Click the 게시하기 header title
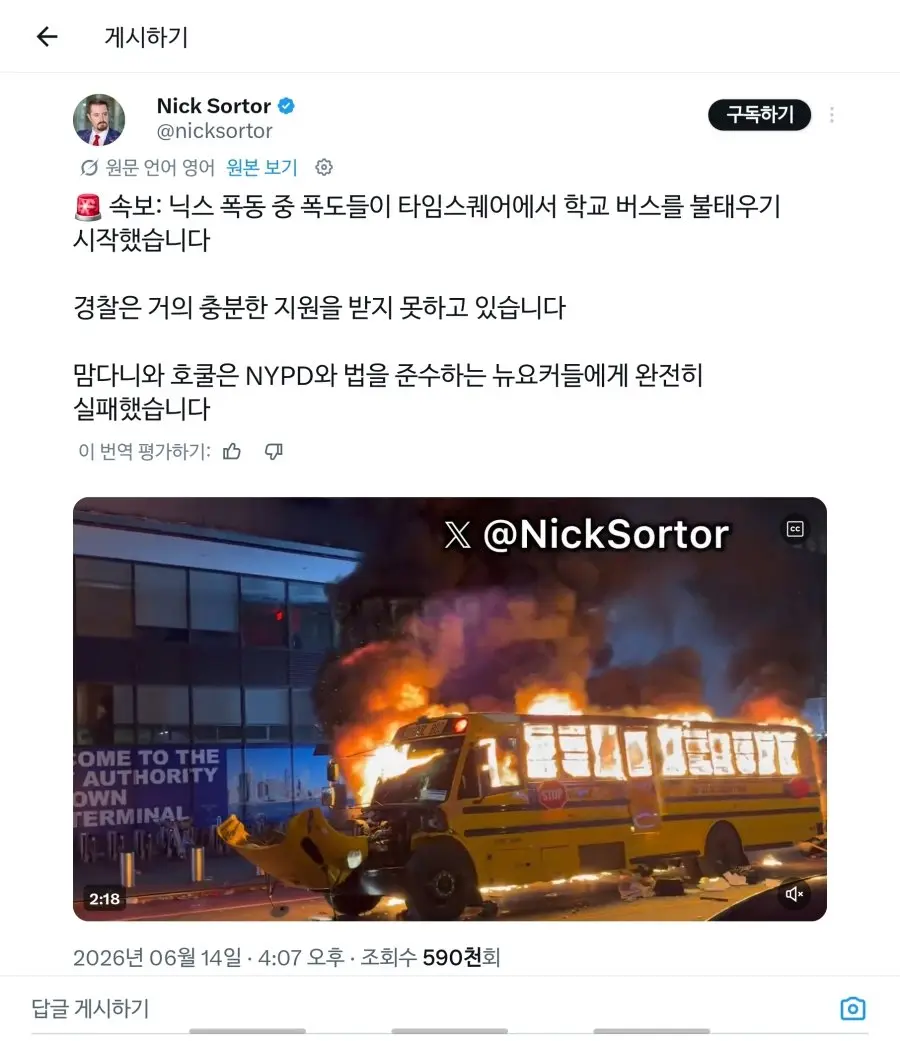The width and height of the screenshot is (900, 1041). [146, 37]
